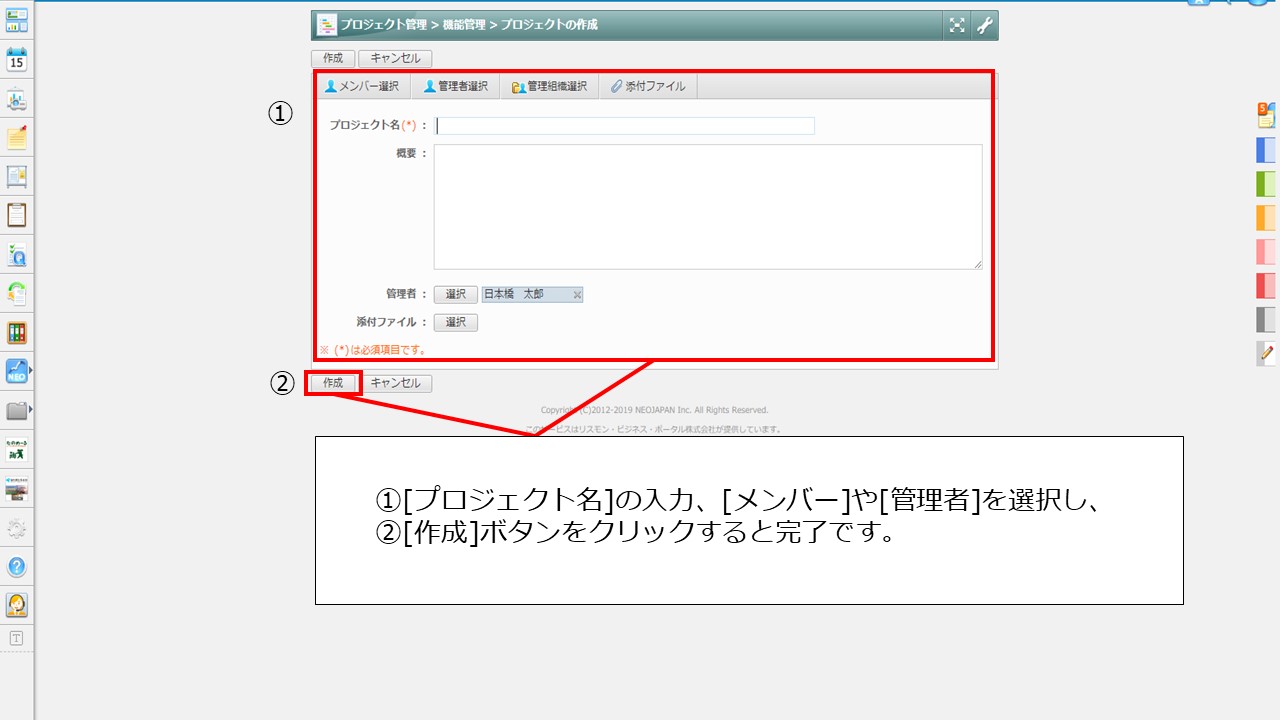Click the top キャンセル button
Screen dimensions: 1280x720
point(395,59)
